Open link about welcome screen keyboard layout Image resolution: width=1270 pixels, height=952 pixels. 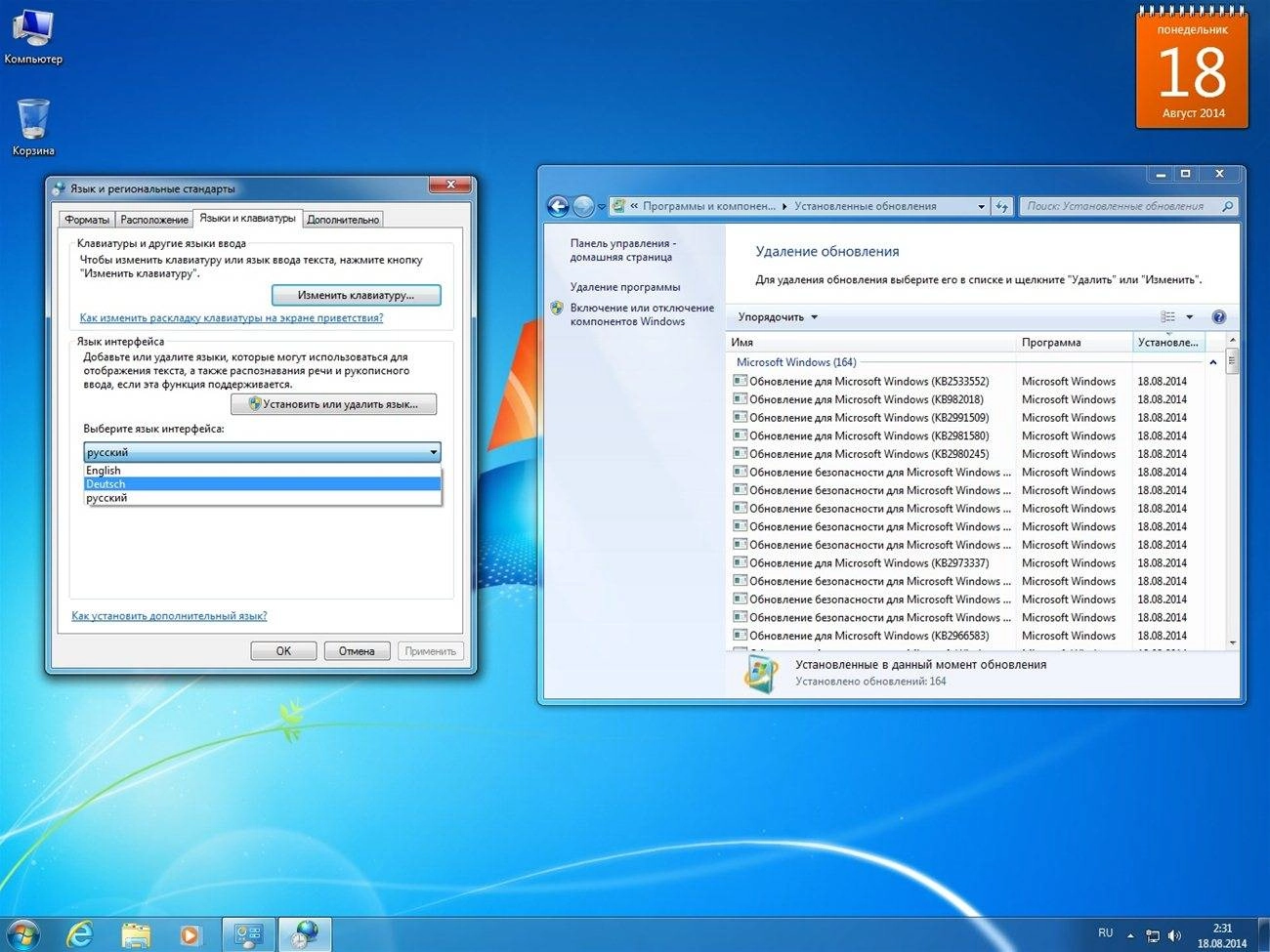pyautogui.click(x=232, y=318)
